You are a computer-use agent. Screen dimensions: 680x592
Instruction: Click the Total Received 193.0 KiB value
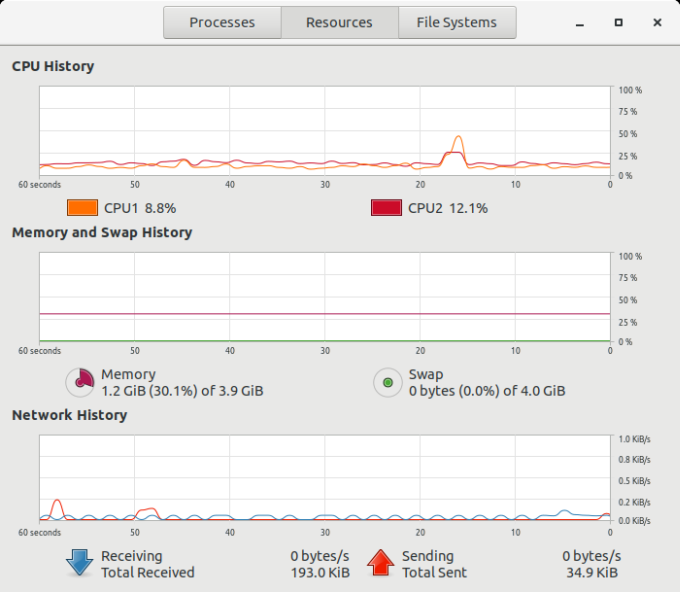[x=320, y=572]
